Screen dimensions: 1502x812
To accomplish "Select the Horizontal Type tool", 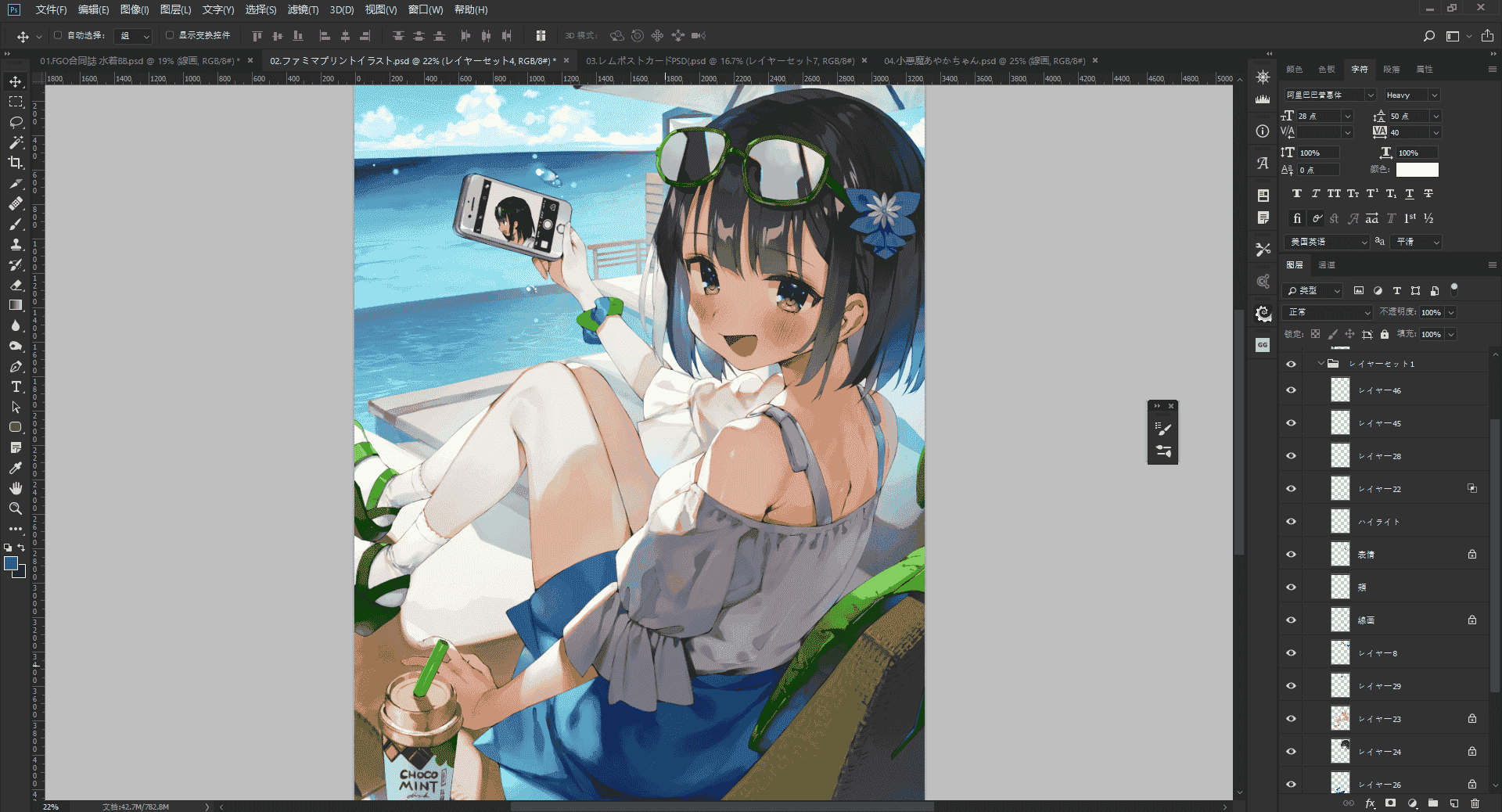I will click(x=16, y=386).
